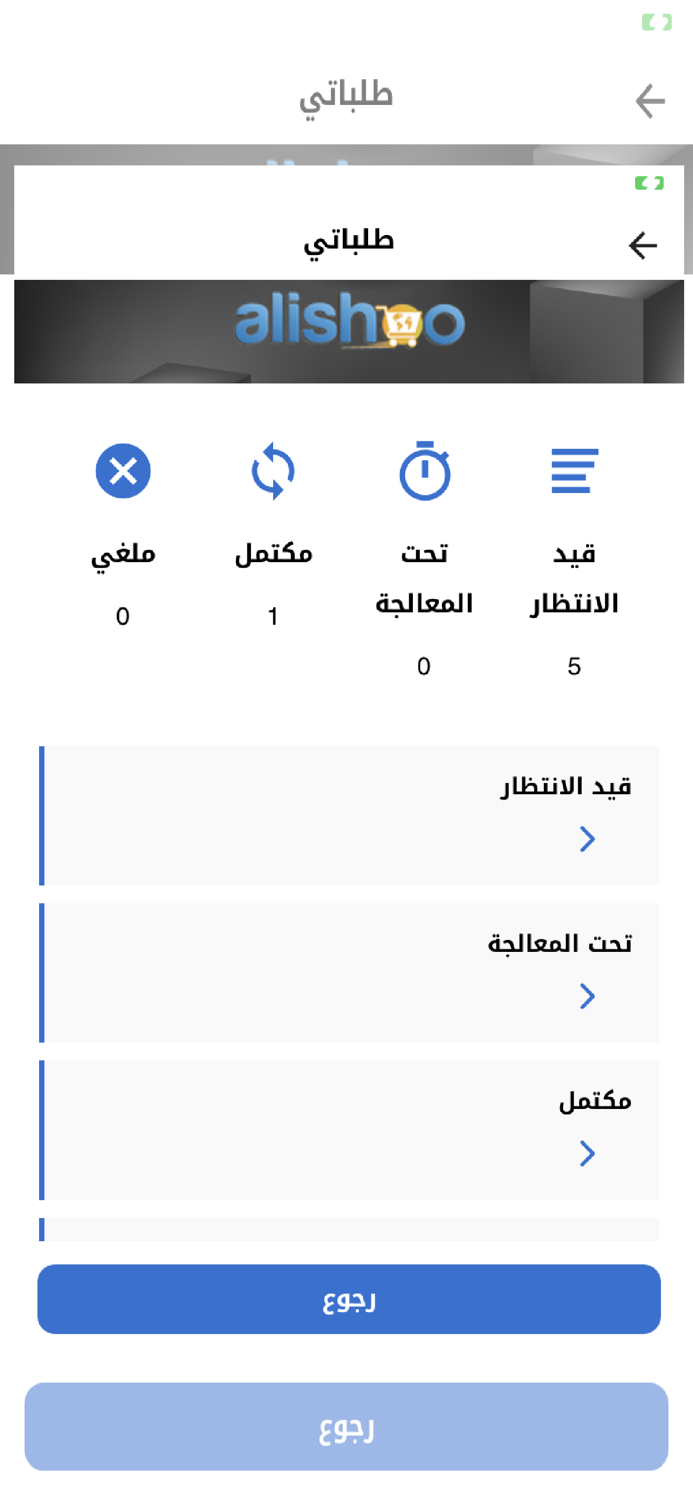Click the completed orders (مكتمل) refresh icon
Image resolution: width=693 pixels, height=1500 pixels.
[272, 470]
